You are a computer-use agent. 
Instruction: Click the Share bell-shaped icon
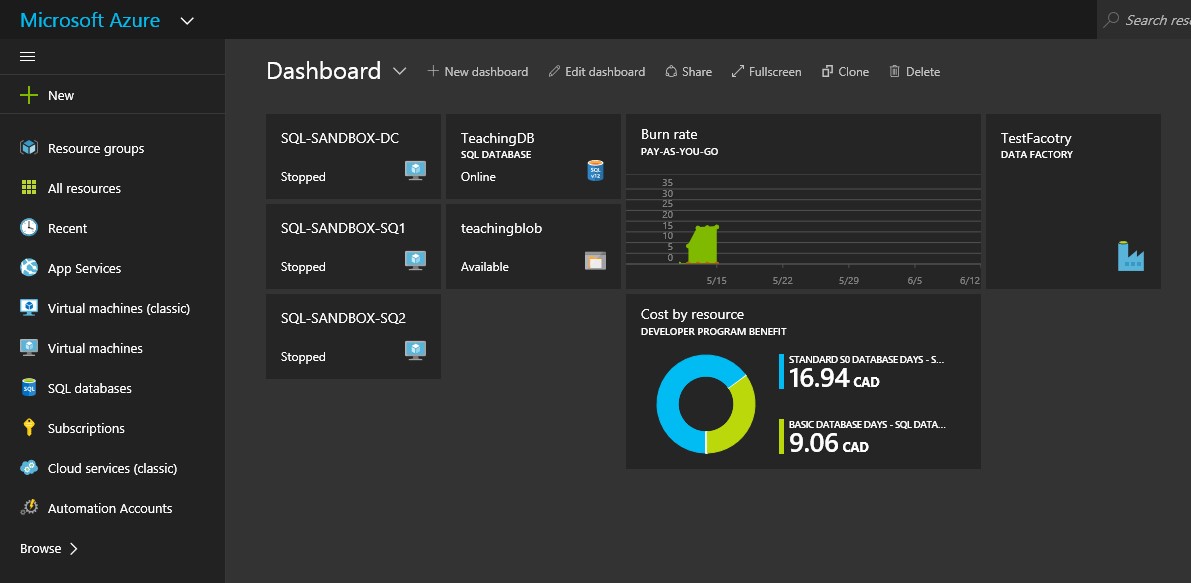(671, 71)
